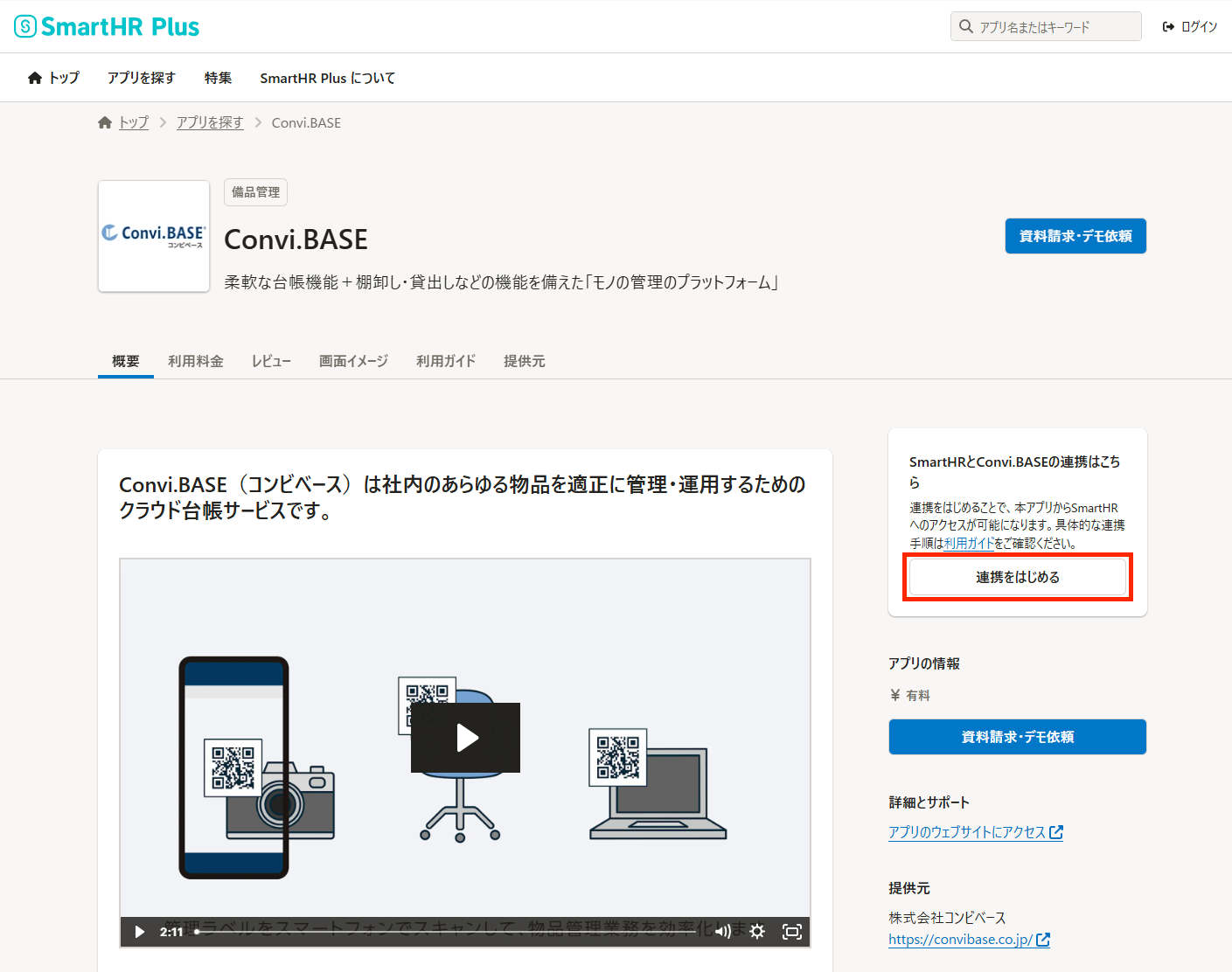Click the Convi.BASE breadcrumb text
The height and width of the screenshot is (972, 1232).
pyautogui.click(x=306, y=122)
